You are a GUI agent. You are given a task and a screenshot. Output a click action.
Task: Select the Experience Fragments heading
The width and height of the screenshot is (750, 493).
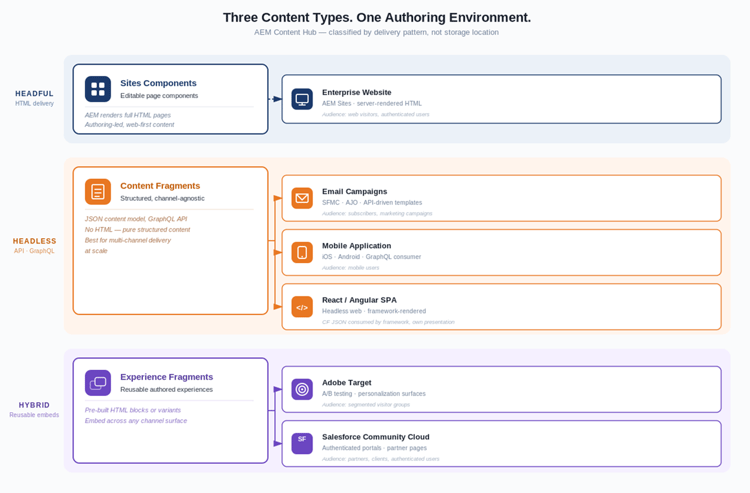[x=166, y=377]
